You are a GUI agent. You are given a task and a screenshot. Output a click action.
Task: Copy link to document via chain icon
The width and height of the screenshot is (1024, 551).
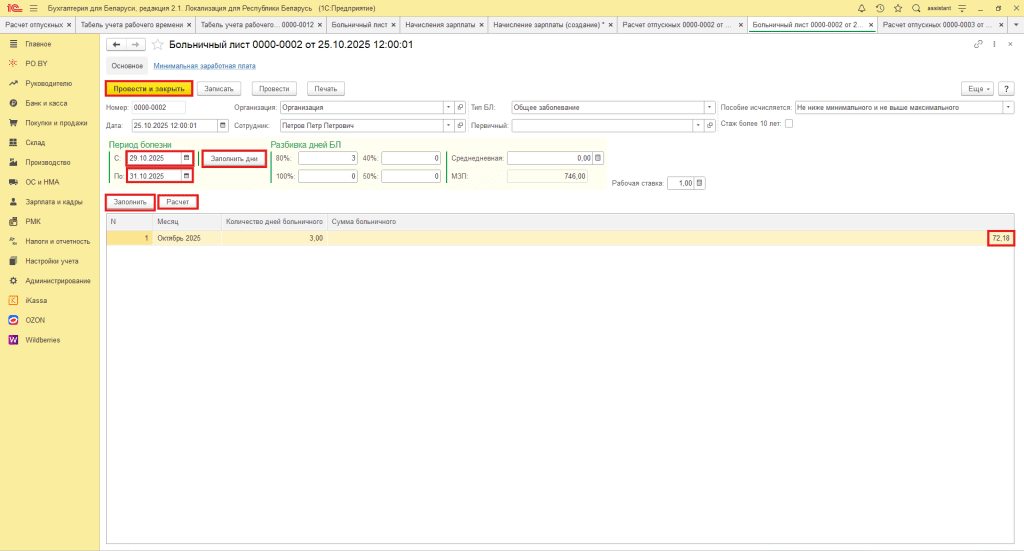977,45
